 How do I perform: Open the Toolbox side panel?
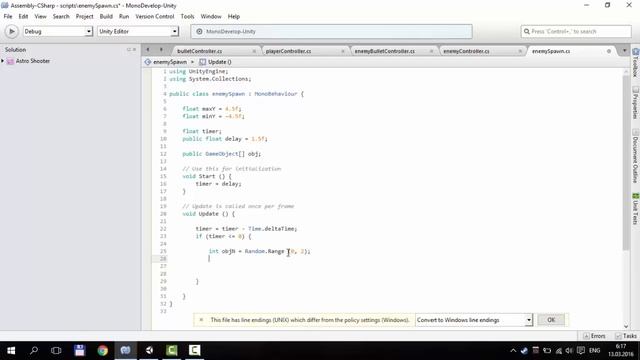[635, 62]
